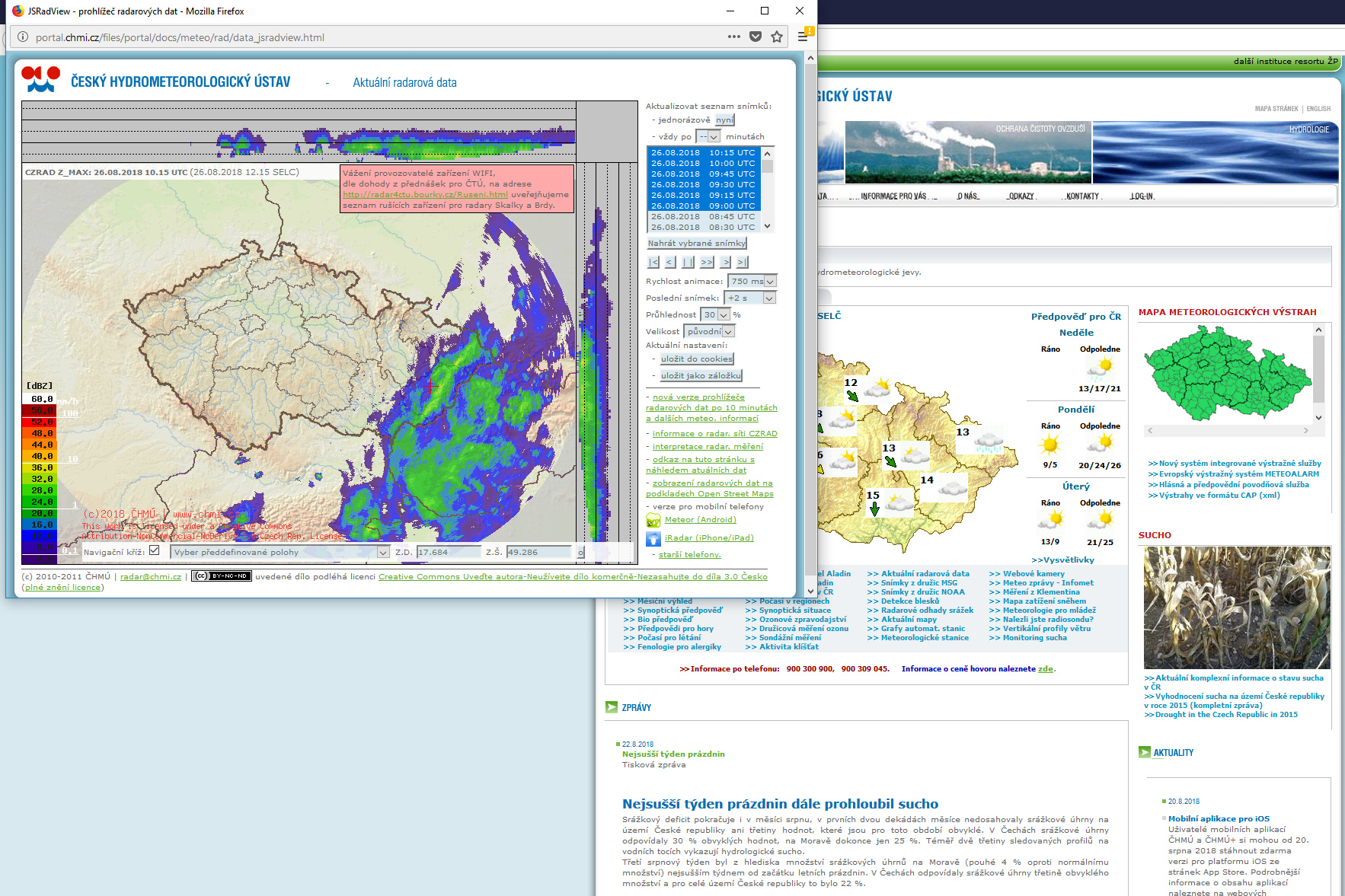Jump to first radar frame button
Viewport: 1345px width, 896px height.
pos(653,262)
